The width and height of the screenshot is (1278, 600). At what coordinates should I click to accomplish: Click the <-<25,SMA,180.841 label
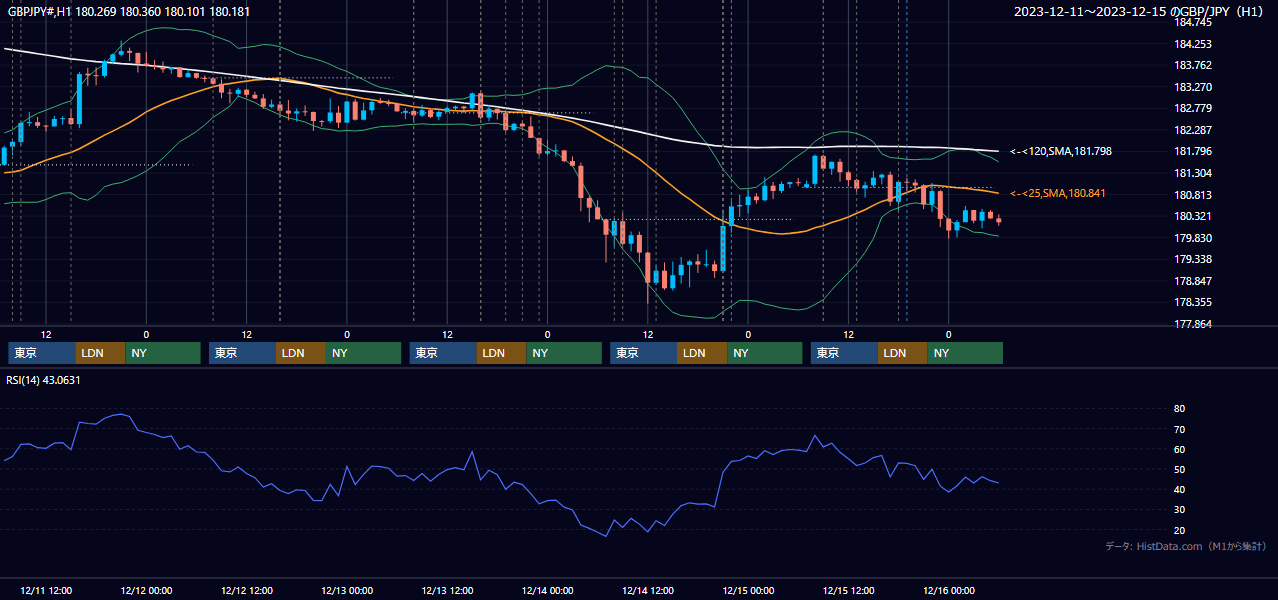(x=1058, y=193)
